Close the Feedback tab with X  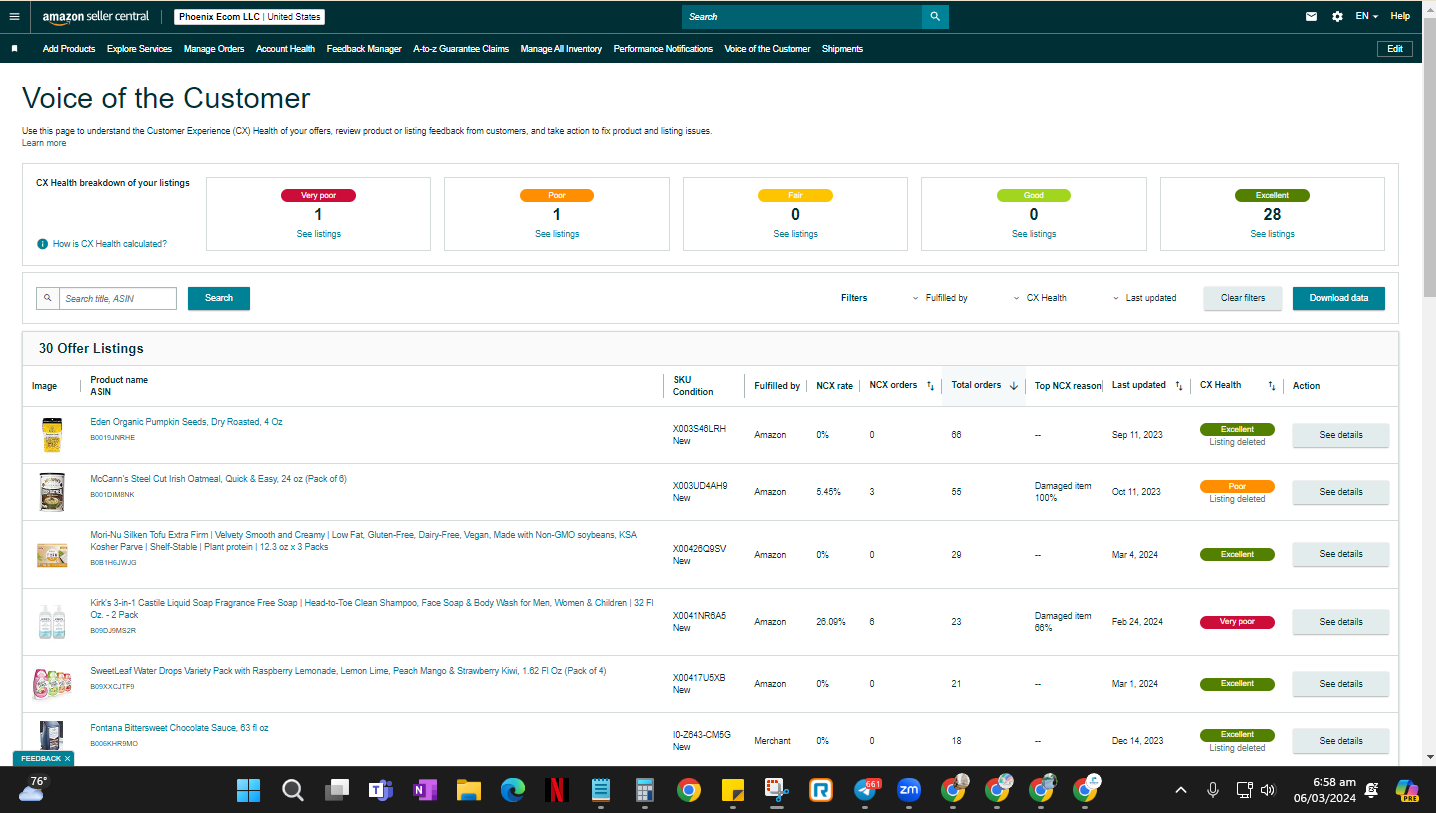(x=68, y=758)
